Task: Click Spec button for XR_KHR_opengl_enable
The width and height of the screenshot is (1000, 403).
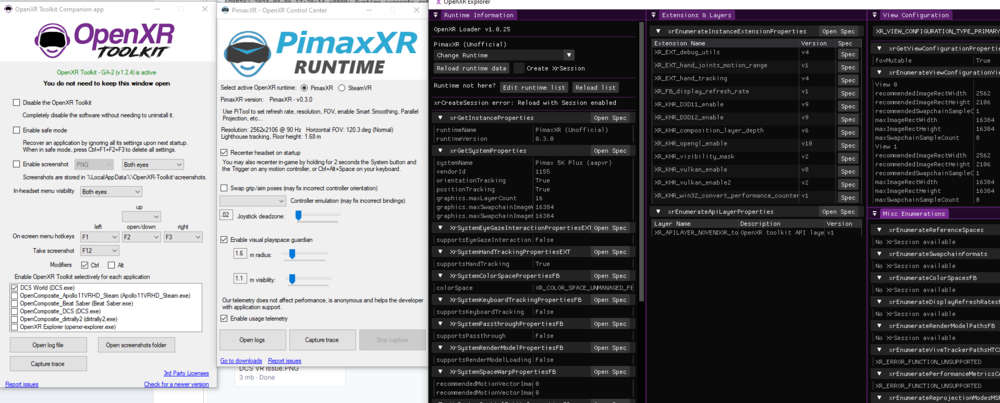Action: [846, 144]
